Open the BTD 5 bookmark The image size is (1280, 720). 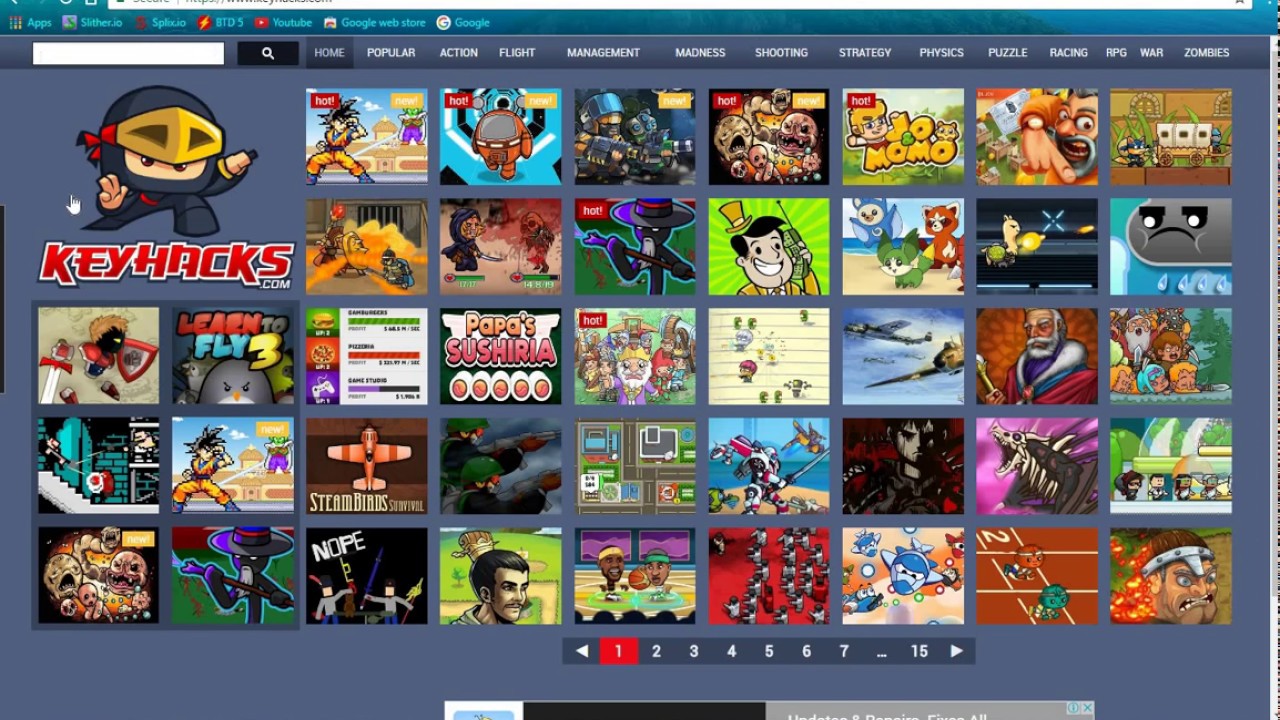point(220,22)
